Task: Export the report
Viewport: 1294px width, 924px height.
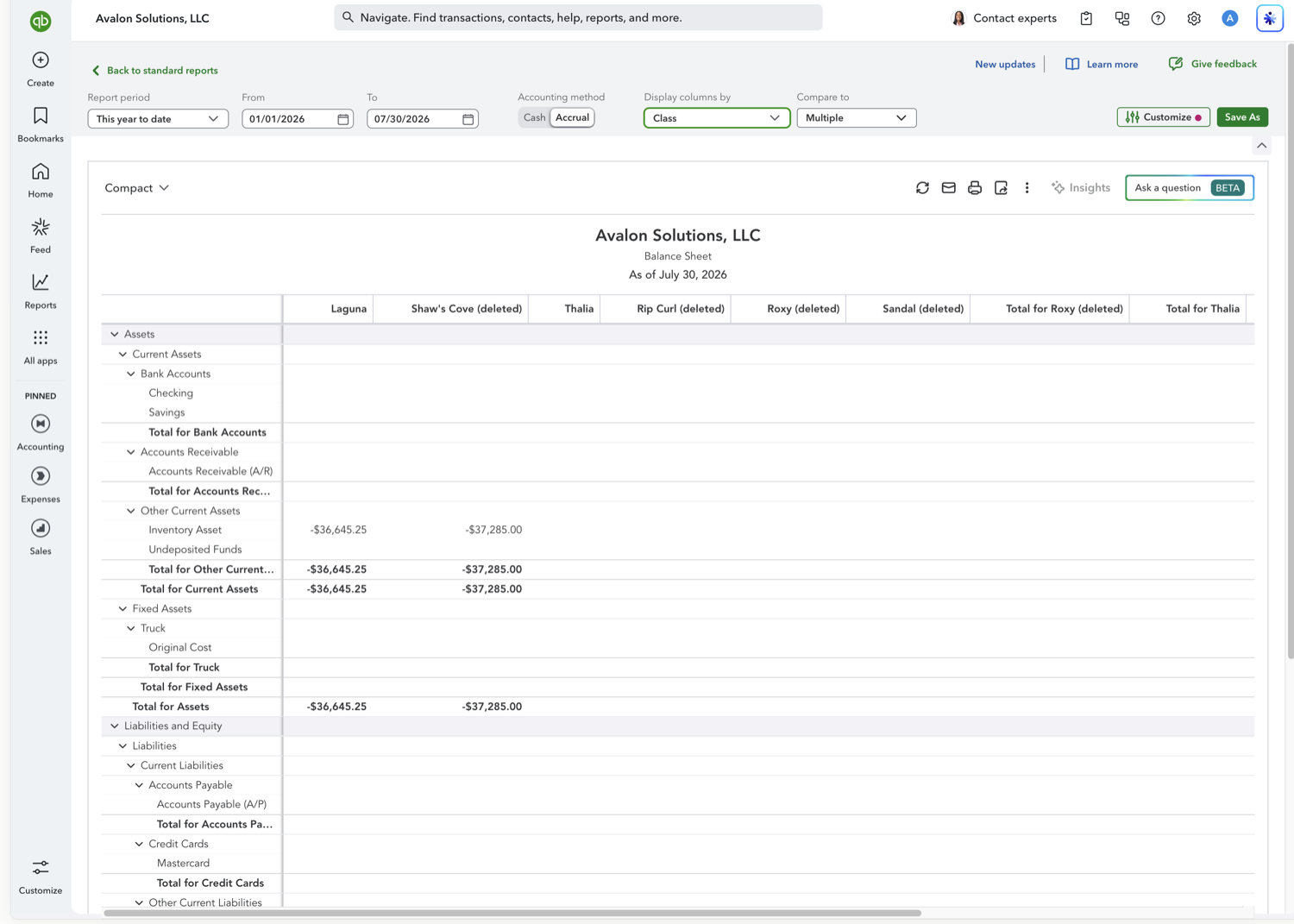Action: 1001,187
